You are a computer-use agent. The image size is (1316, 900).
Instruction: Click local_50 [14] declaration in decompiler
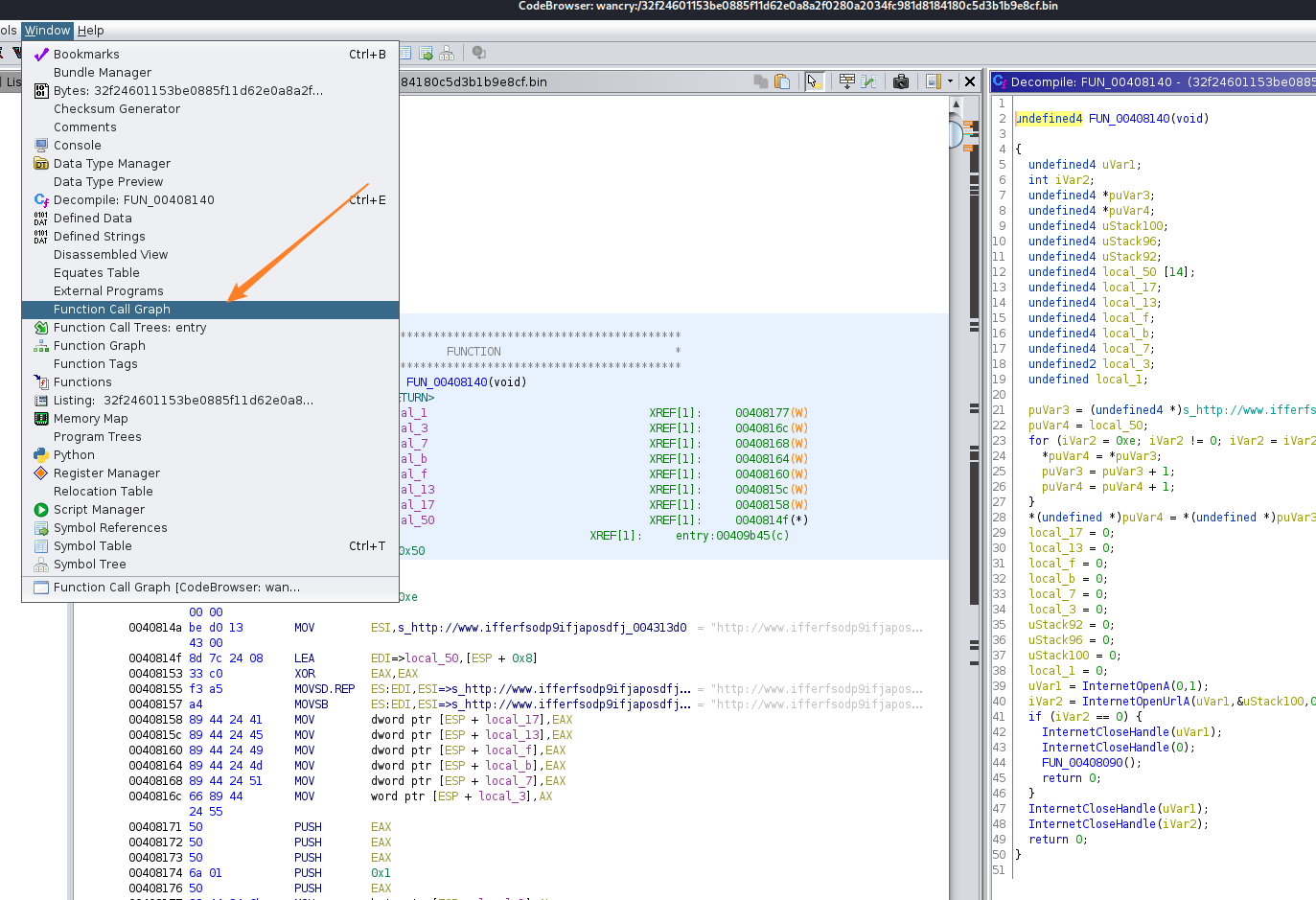[x=1111, y=272]
